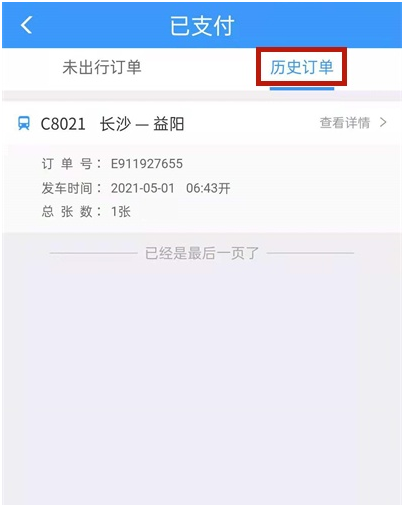Open 查看详情 for the order
This screenshot has height=505, width=404.
(345, 123)
